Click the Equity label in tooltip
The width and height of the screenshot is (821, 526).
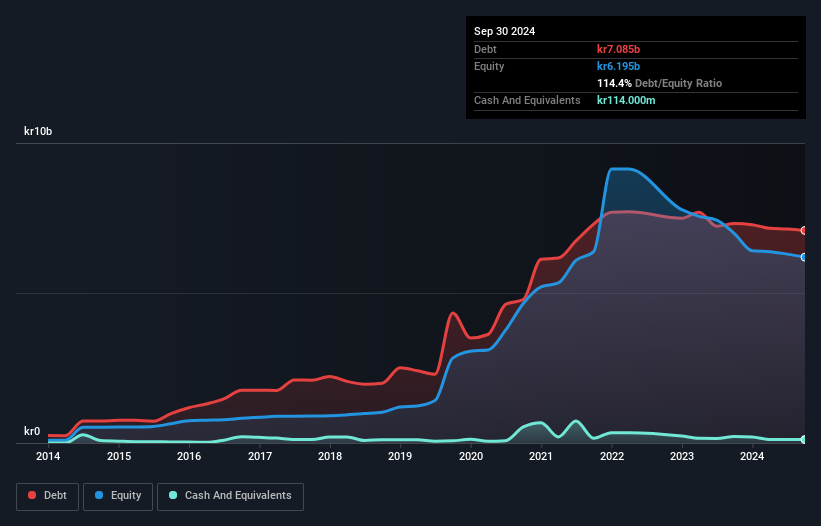coord(489,66)
